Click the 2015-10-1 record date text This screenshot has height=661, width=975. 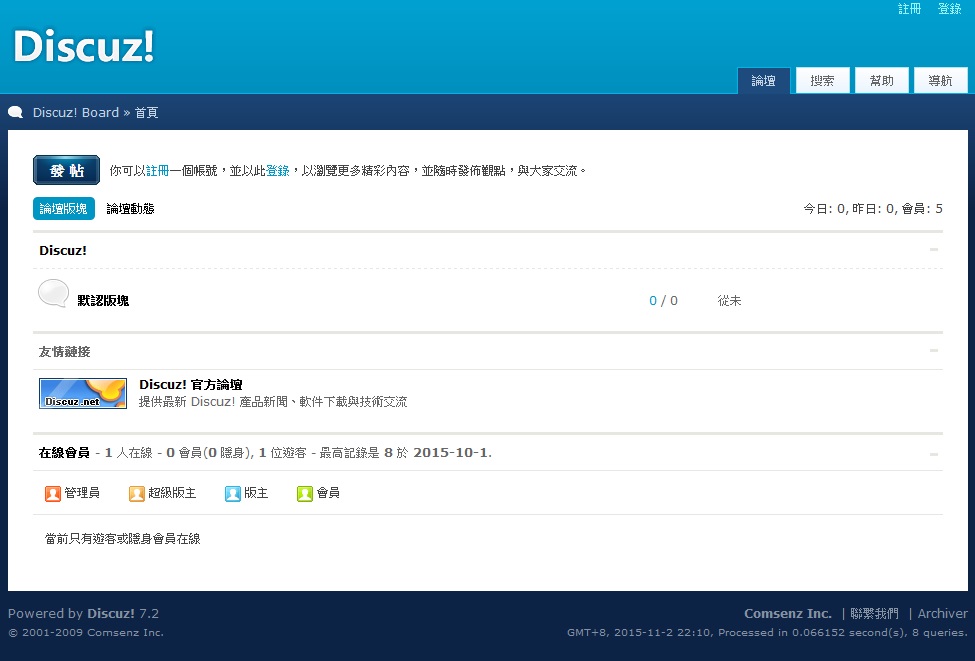point(451,453)
